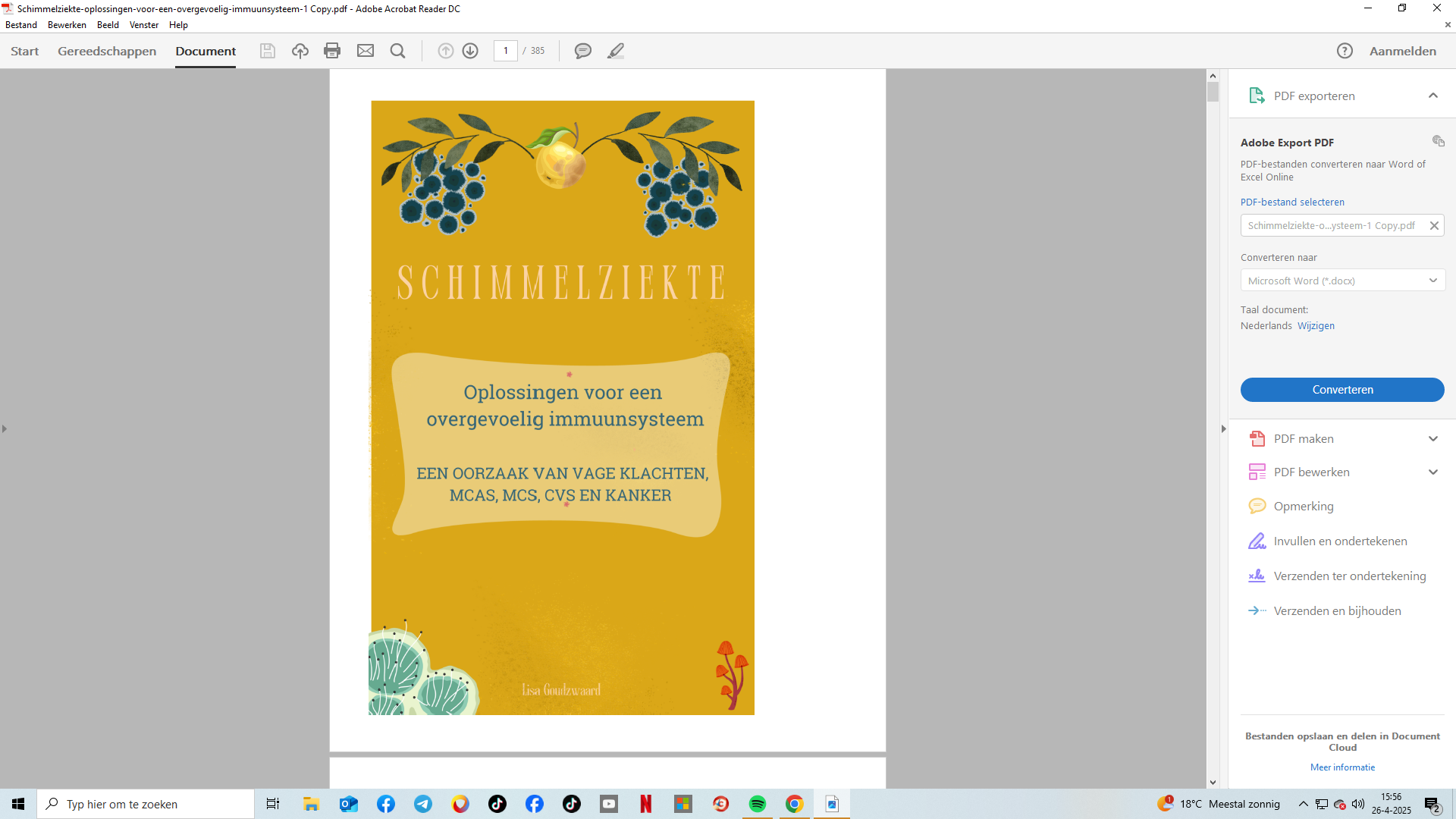
Task: Collapse the right tools pane arrow
Action: tap(1223, 429)
